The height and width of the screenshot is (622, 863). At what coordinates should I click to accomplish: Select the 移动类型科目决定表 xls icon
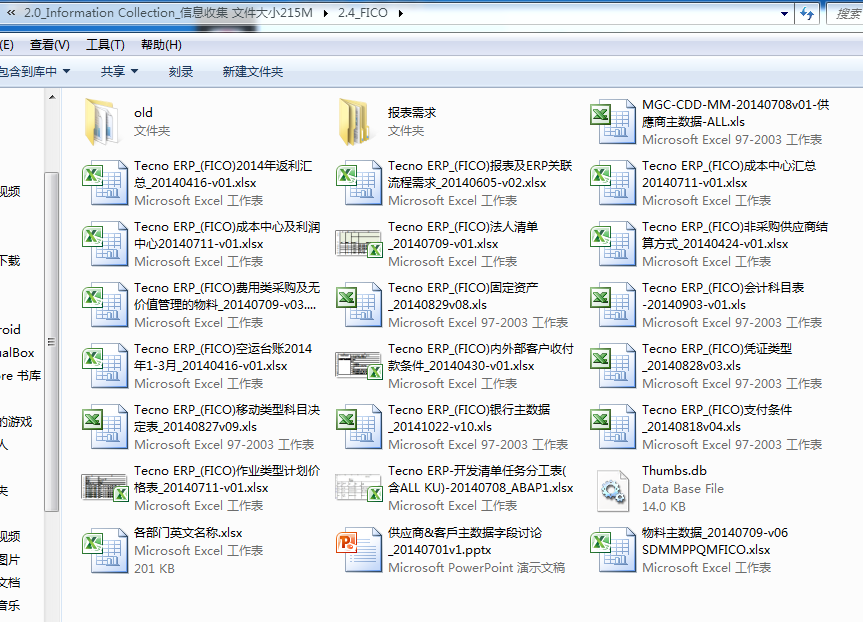(105, 427)
